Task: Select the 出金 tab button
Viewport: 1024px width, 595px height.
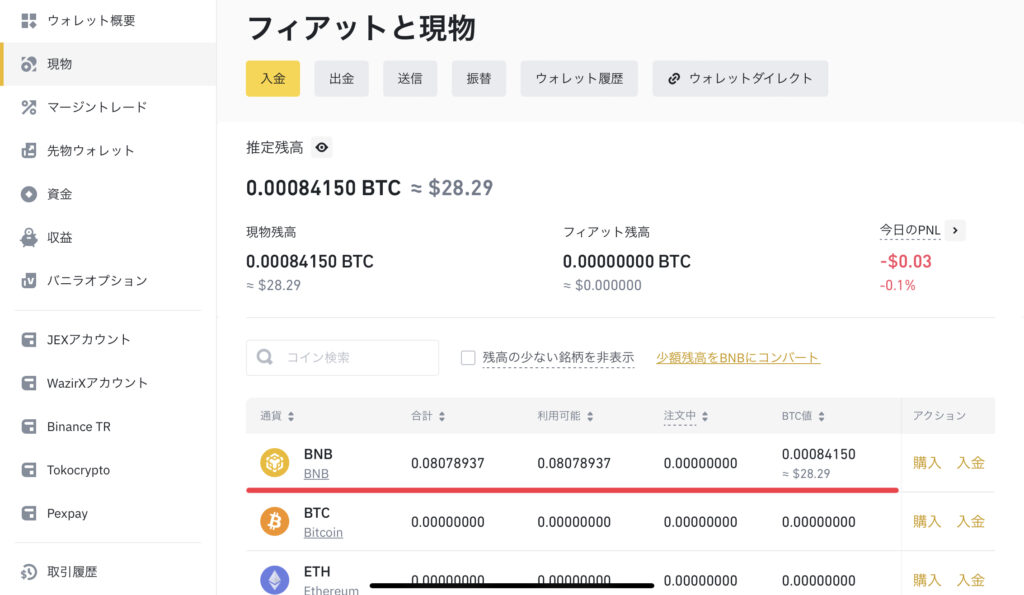Action: [x=342, y=78]
